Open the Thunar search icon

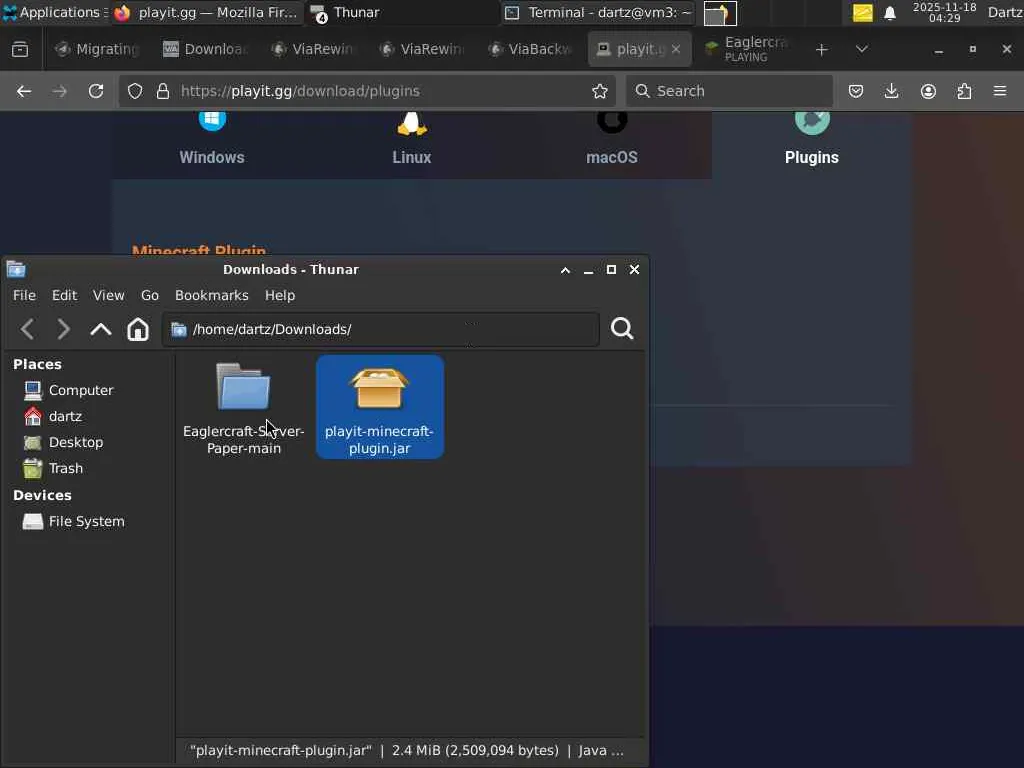click(x=622, y=328)
